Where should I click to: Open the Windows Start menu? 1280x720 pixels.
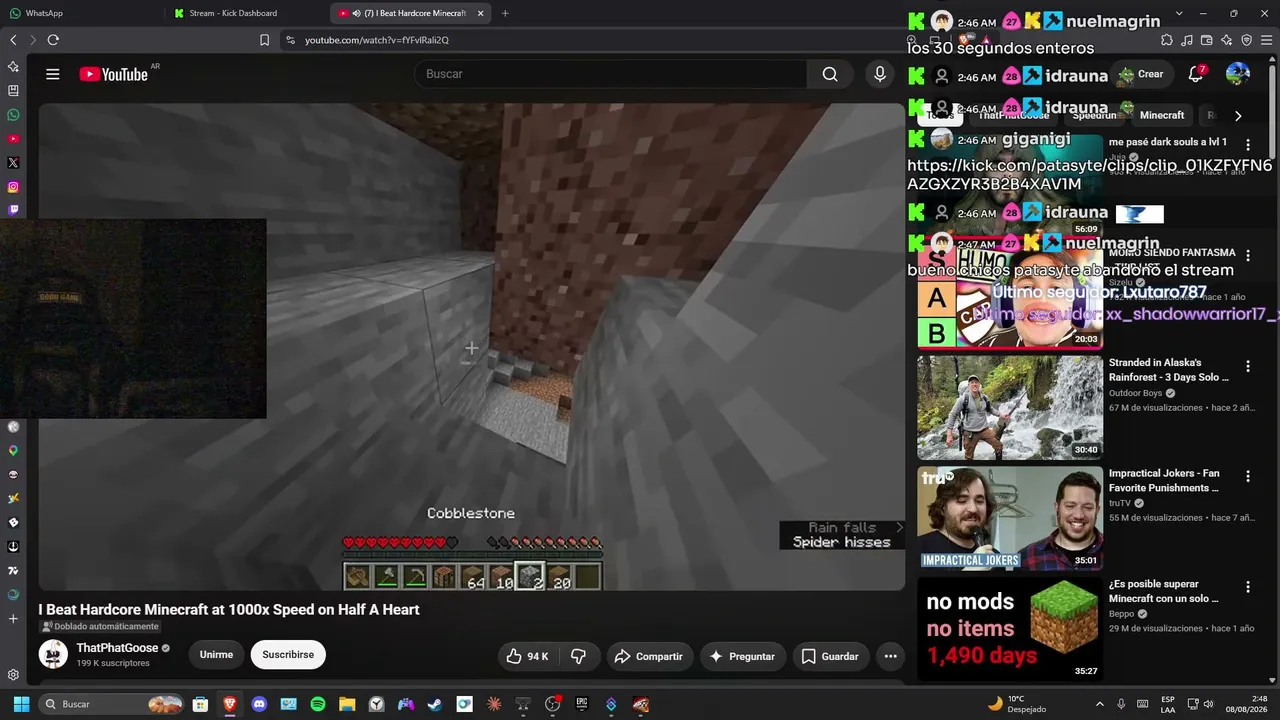[x=21, y=704]
